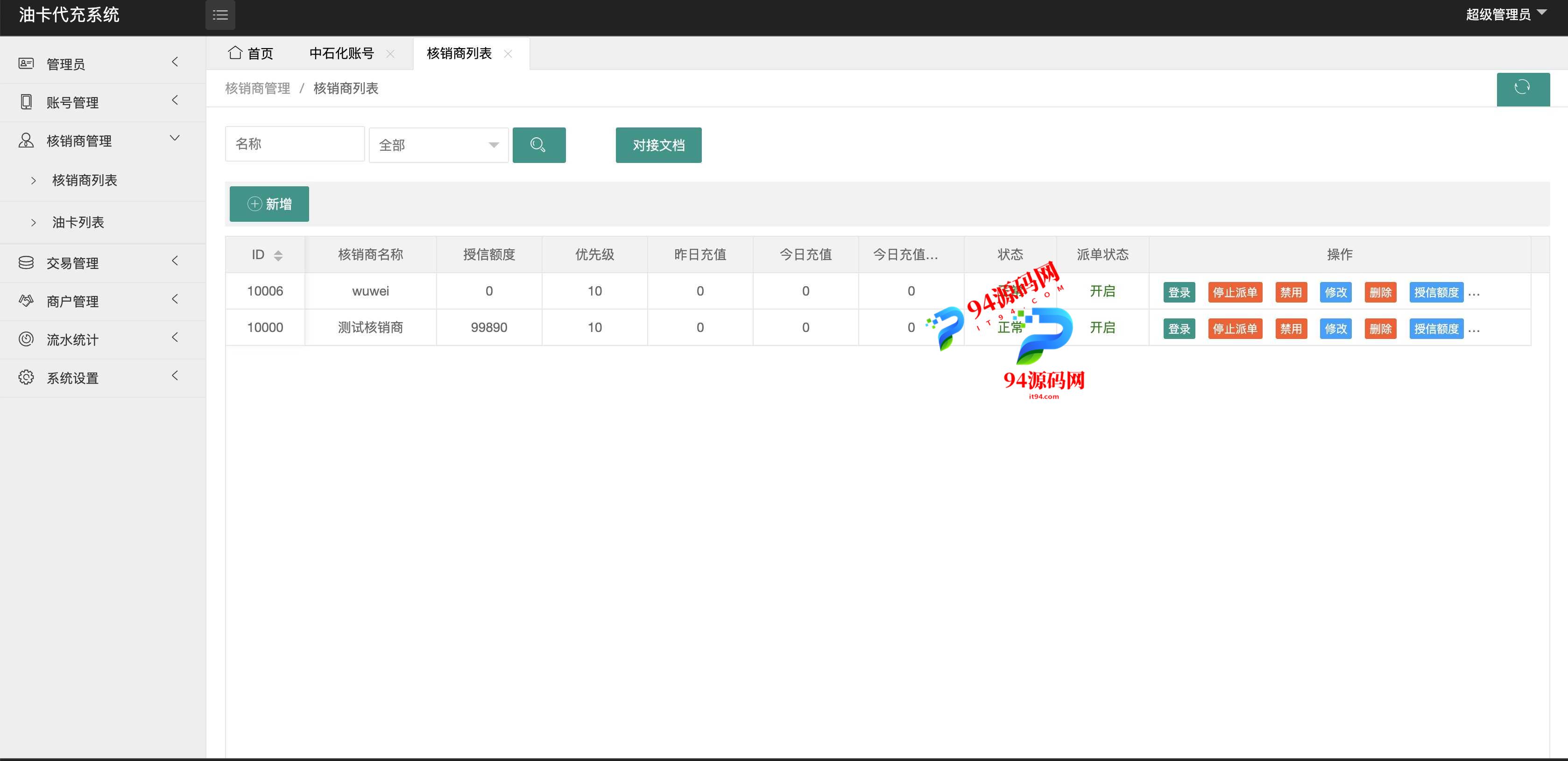The width and height of the screenshot is (1568, 761).
Task: Click the 商户管理 handshake icon
Action: coord(26,301)
